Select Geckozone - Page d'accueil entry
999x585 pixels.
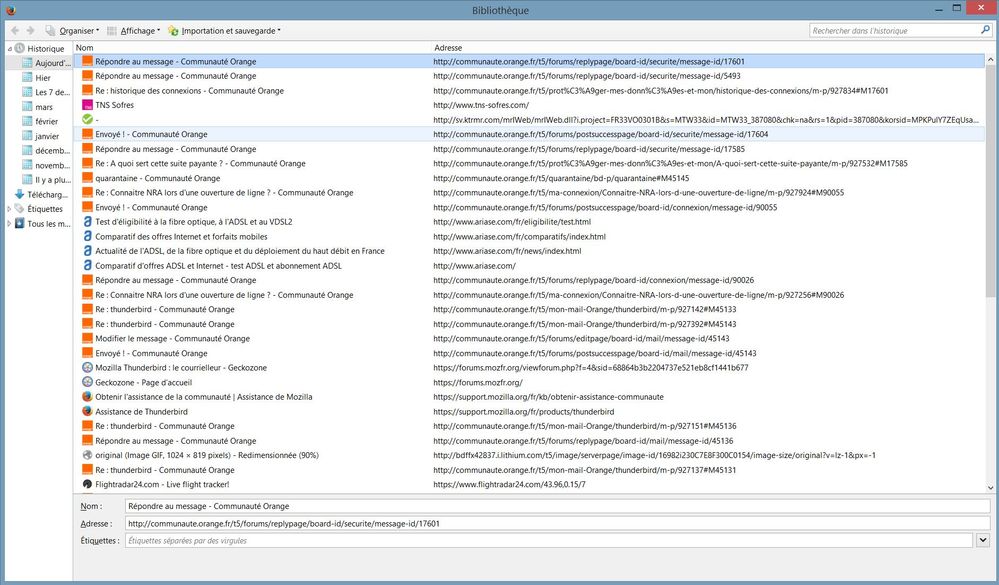pos(529,382)
